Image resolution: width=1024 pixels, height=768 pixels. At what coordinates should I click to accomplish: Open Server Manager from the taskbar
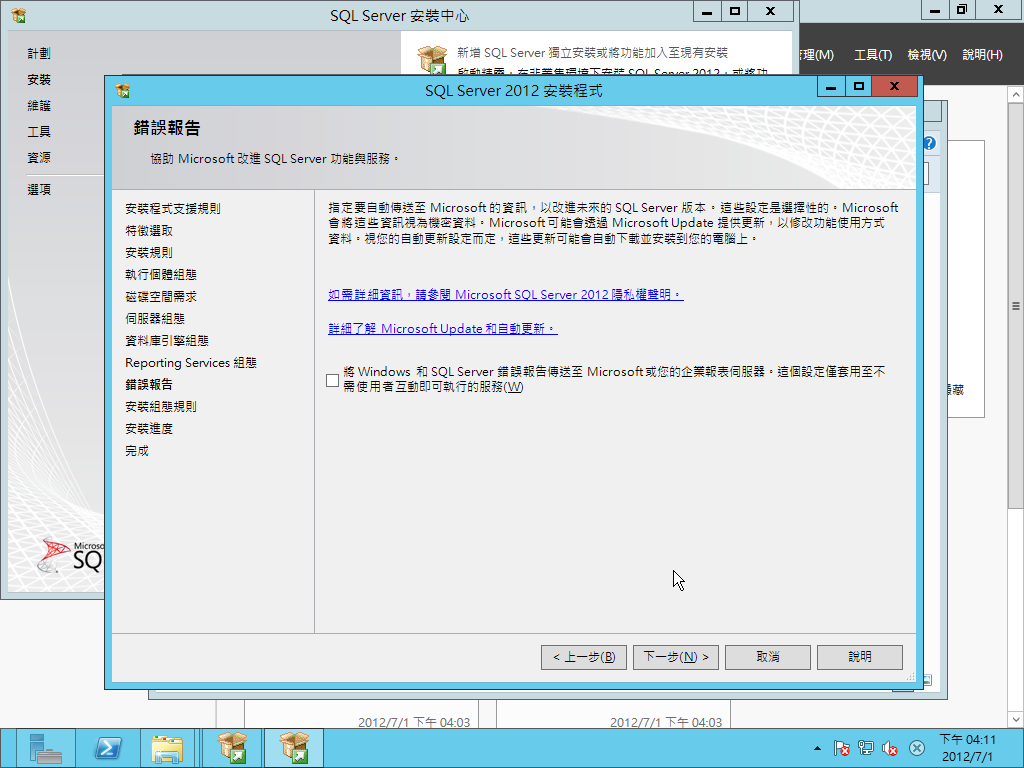click(44, 748)
